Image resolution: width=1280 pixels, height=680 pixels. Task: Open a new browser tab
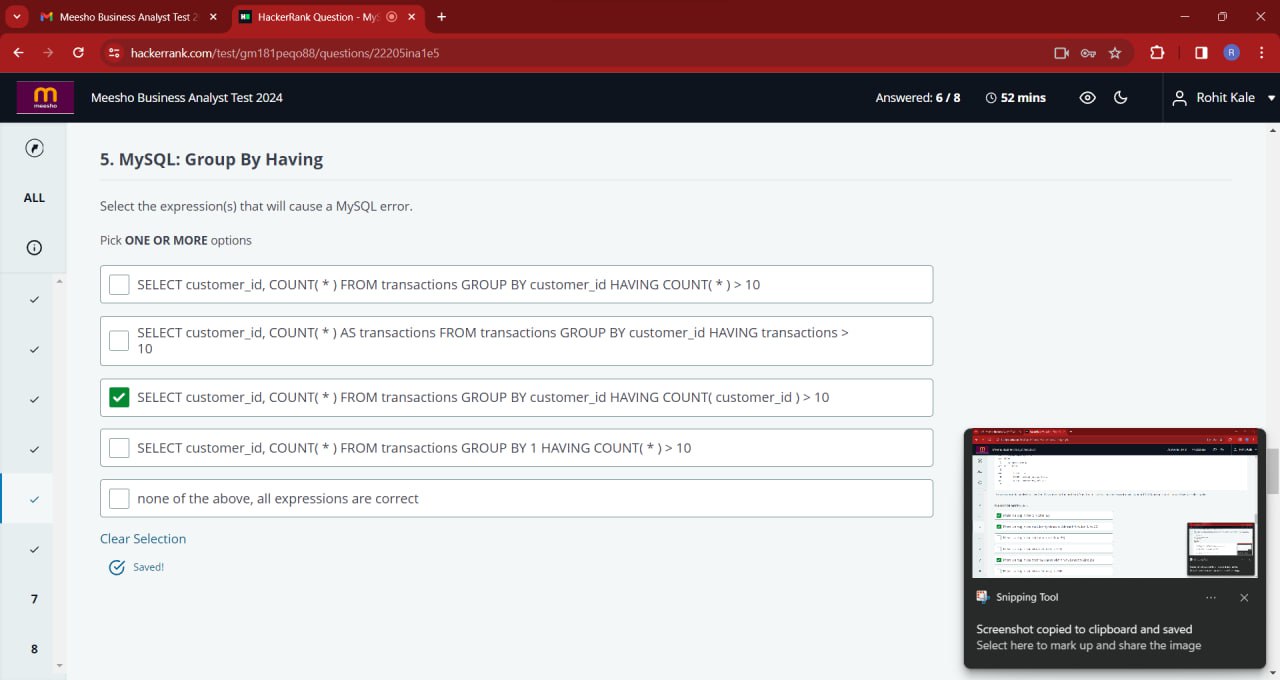coord(442,17)
